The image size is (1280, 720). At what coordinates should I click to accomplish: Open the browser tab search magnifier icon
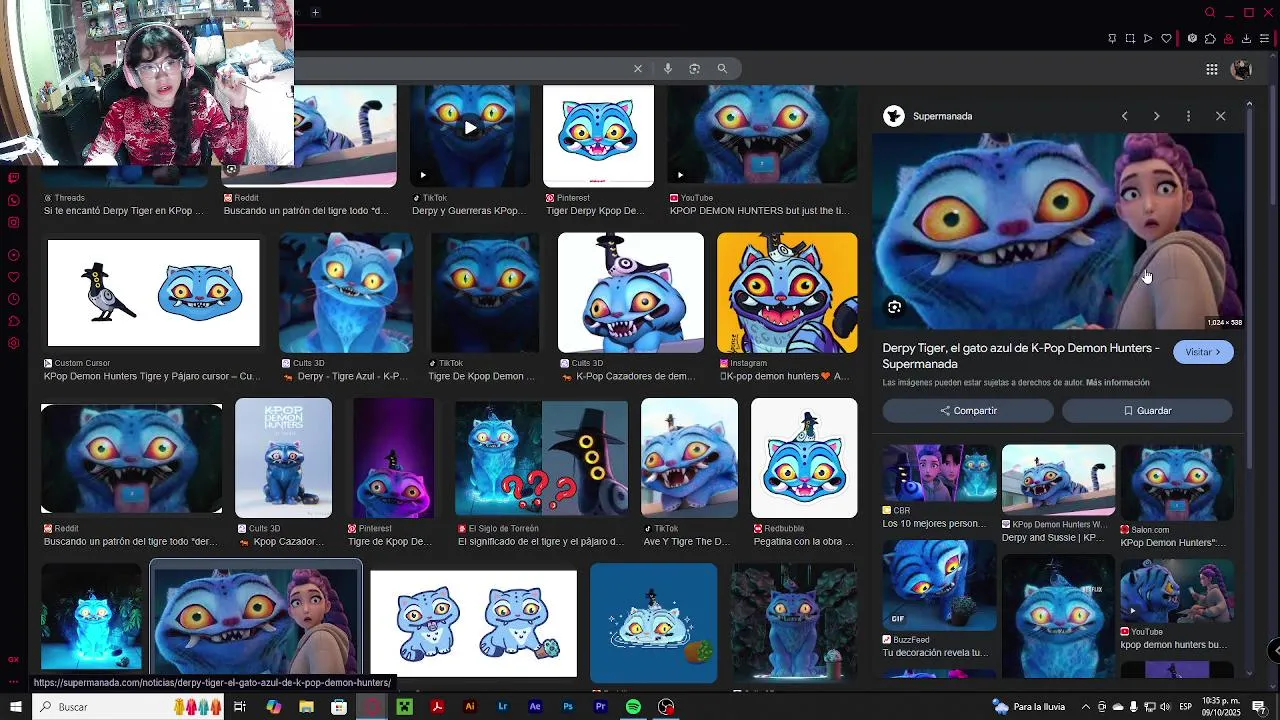point(1210,12)
